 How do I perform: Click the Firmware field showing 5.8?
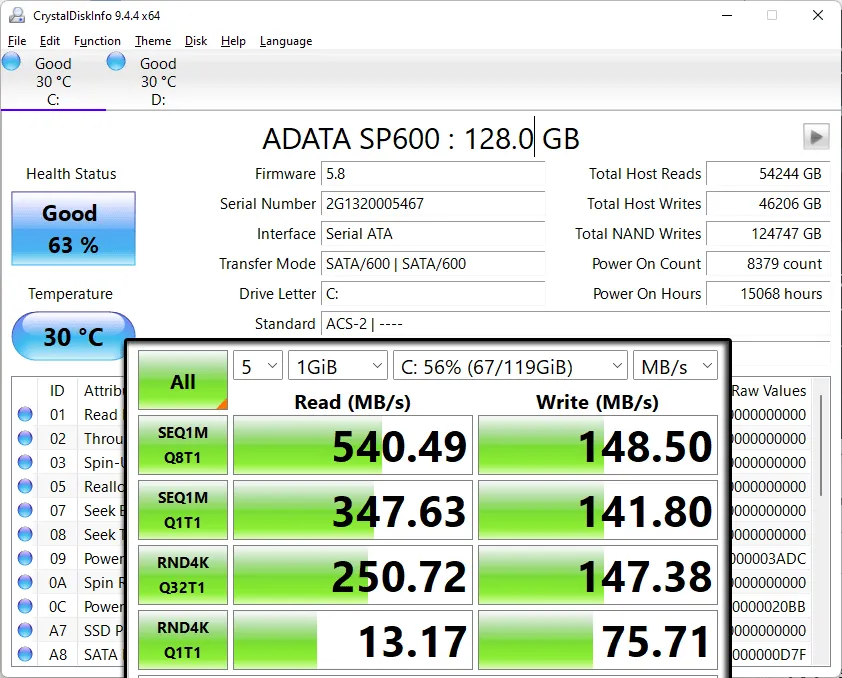point(433,174)
